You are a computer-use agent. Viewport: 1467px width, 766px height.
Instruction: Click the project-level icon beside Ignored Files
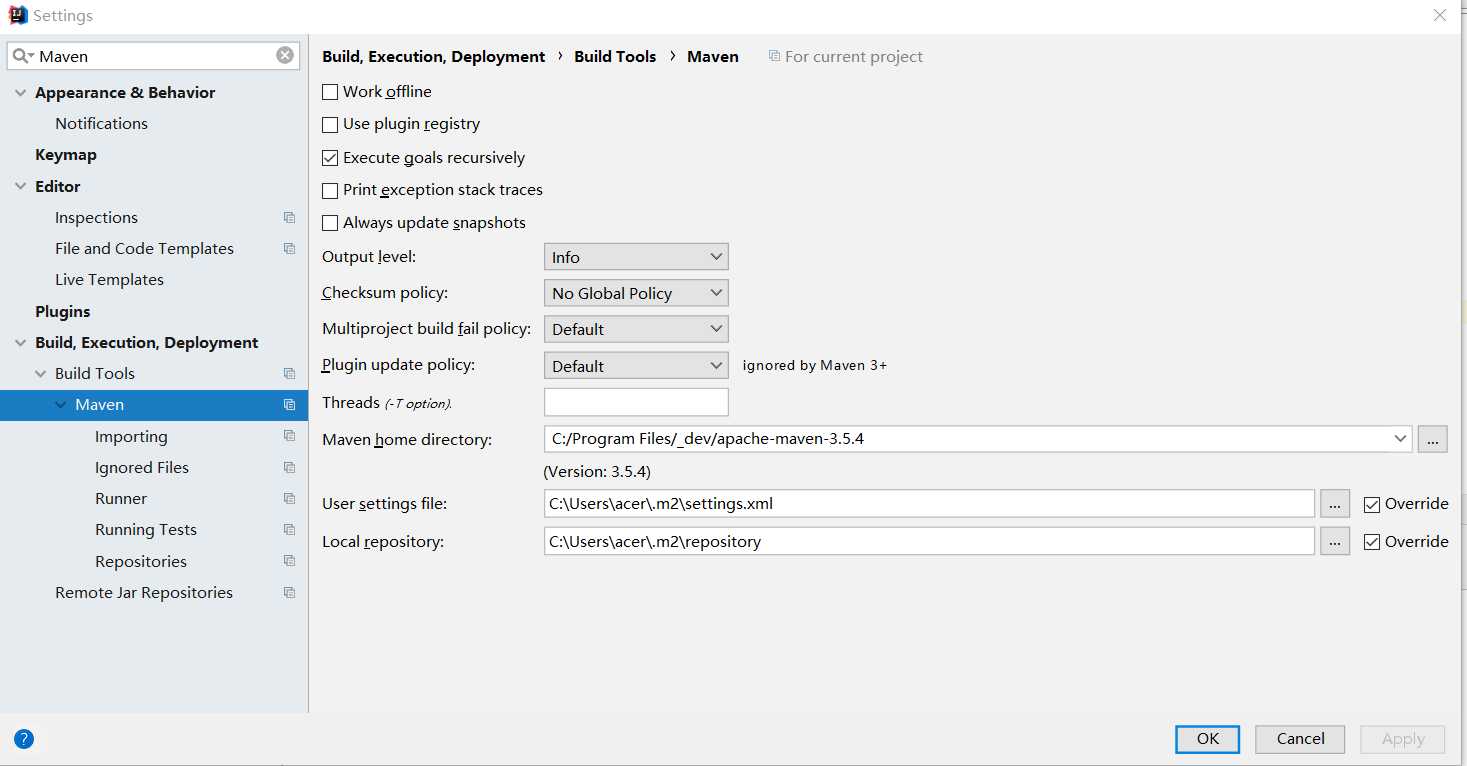coord(289,468)
